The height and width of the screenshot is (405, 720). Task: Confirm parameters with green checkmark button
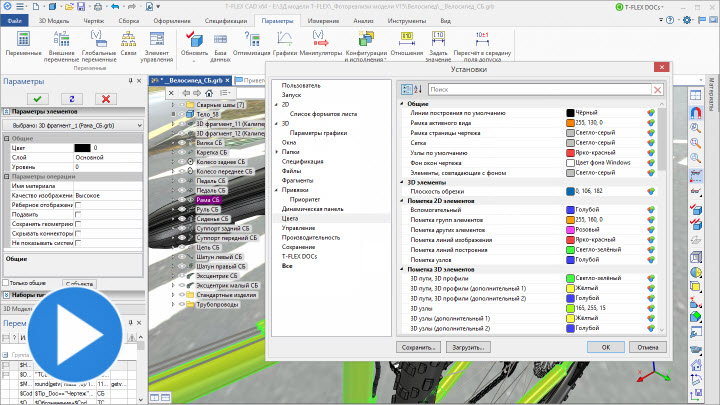tap(38, 99)
